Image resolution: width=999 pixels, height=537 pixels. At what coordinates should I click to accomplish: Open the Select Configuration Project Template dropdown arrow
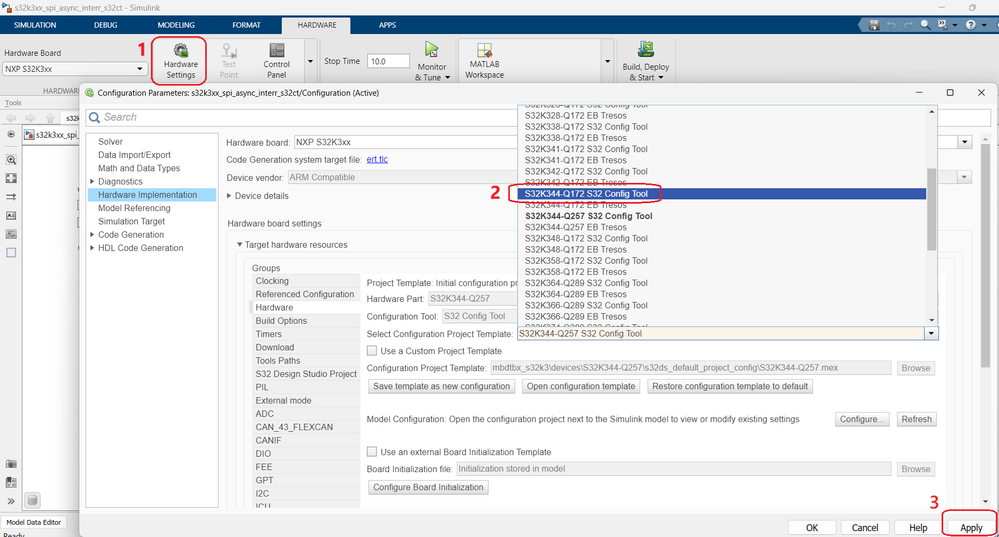pyautogui.click(x=931, y=333)
